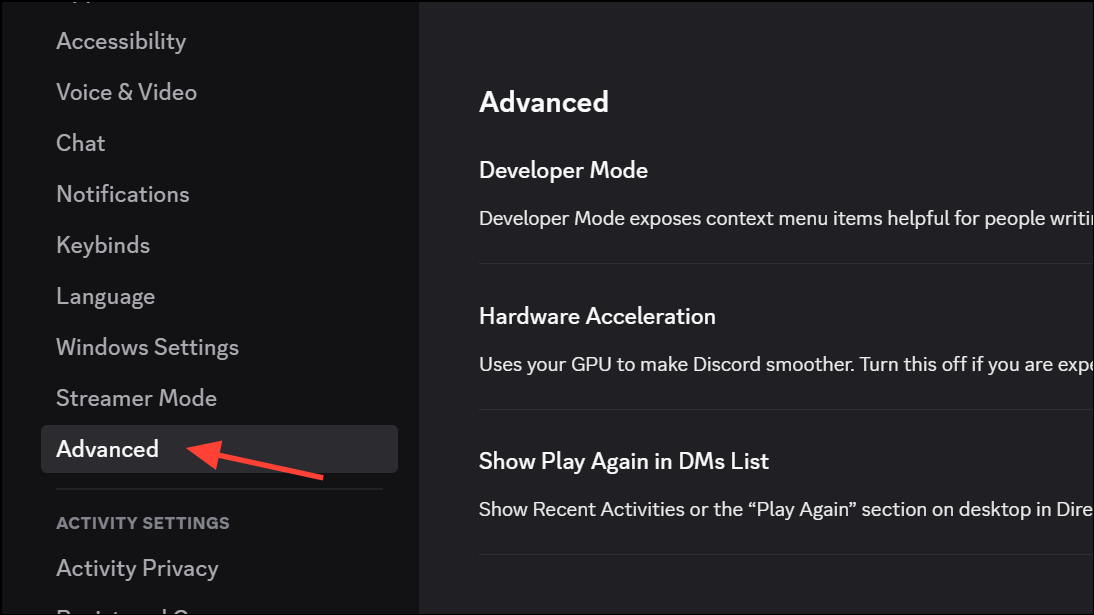Open the Keybinds settings section
The height and width of the screenshot is (615, 1094).
tap(103, 245)
